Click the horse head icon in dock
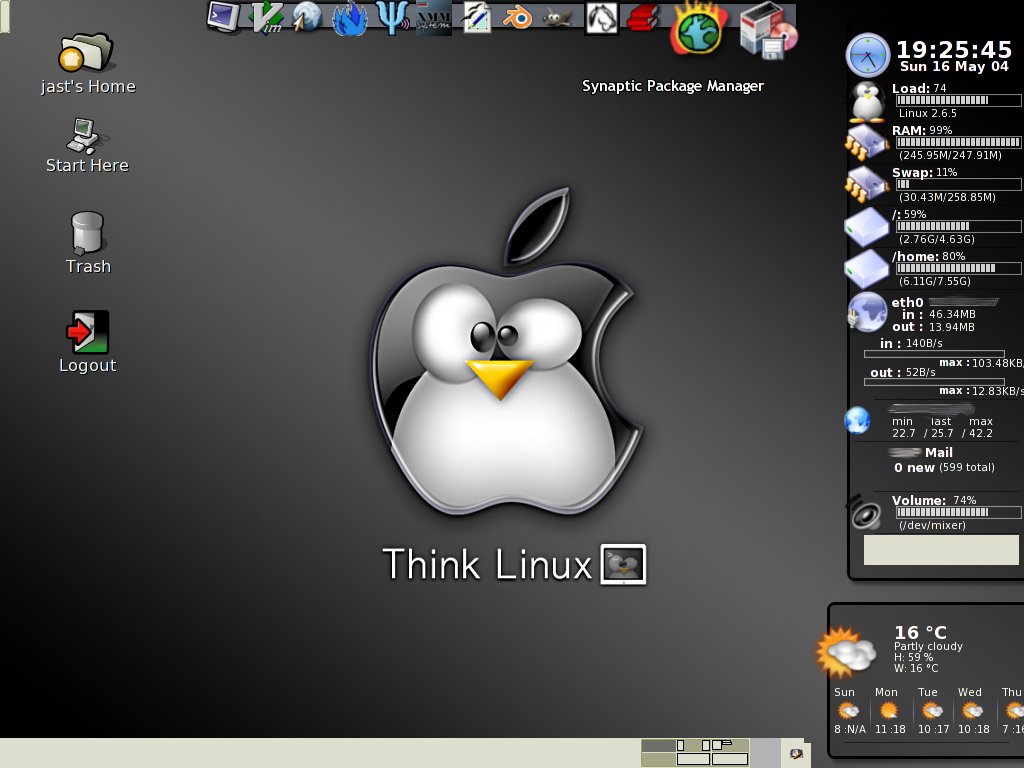The image size is (1024, 768). [601, 17]
